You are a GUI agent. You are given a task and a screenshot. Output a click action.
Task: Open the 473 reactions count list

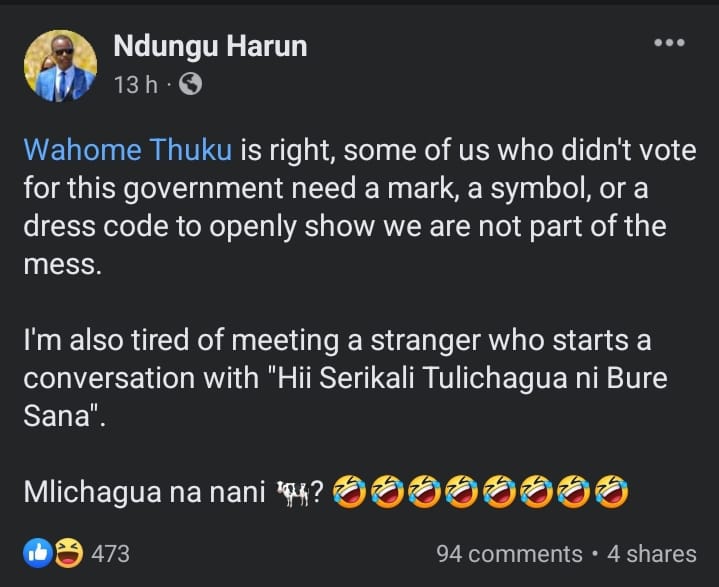110,553
